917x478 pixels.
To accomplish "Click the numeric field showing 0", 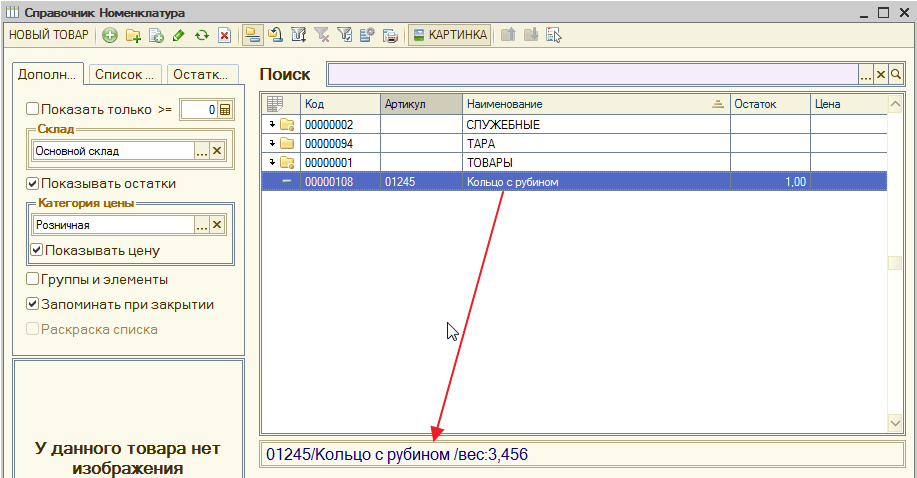I will [x=199, y=109].
